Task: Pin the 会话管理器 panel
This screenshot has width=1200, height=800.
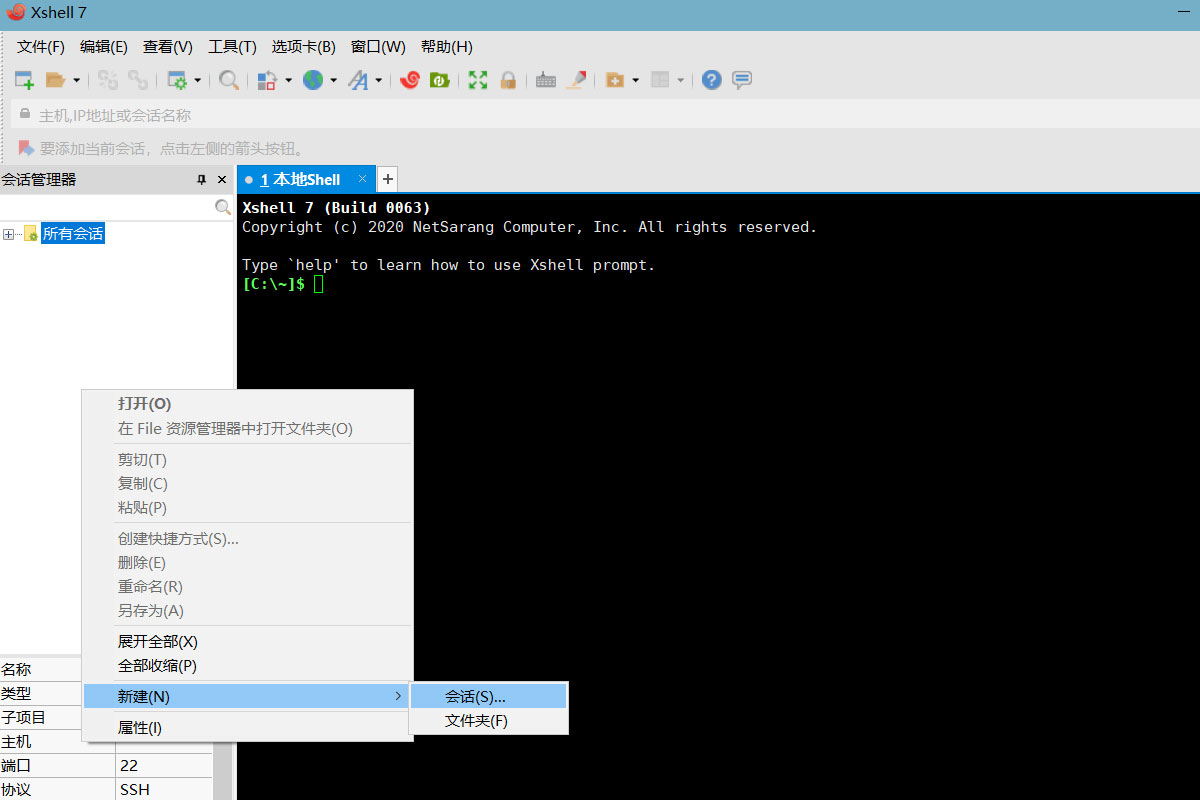Action: pos(201,180)
